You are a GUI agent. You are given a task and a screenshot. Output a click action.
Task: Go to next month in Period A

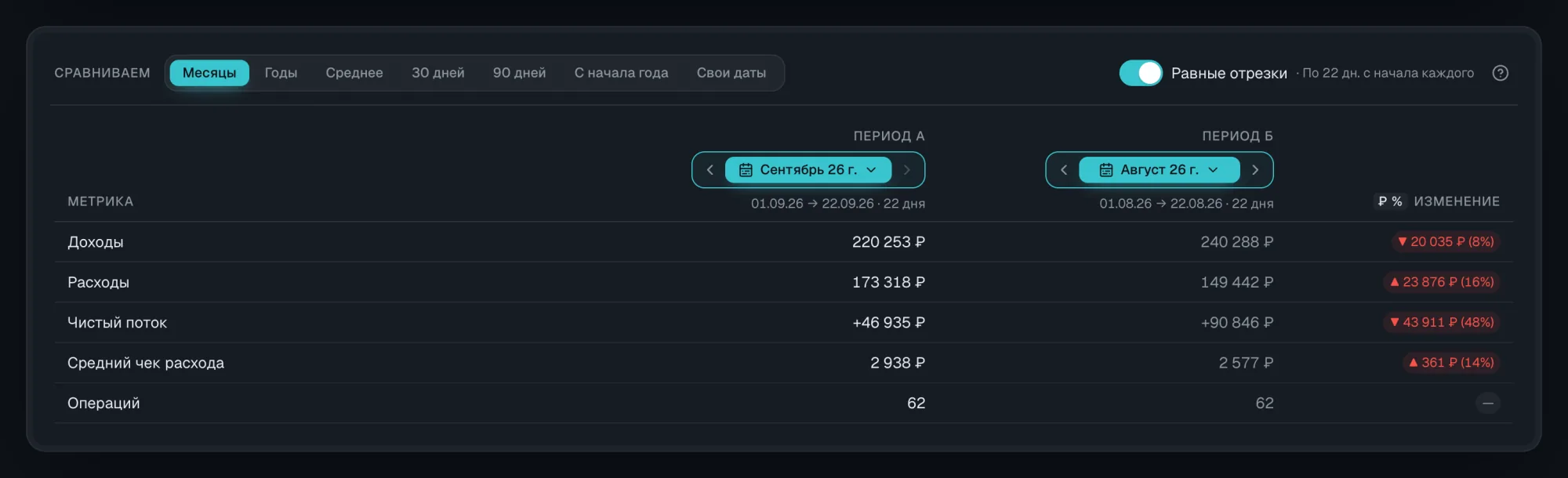click(907, 170)
